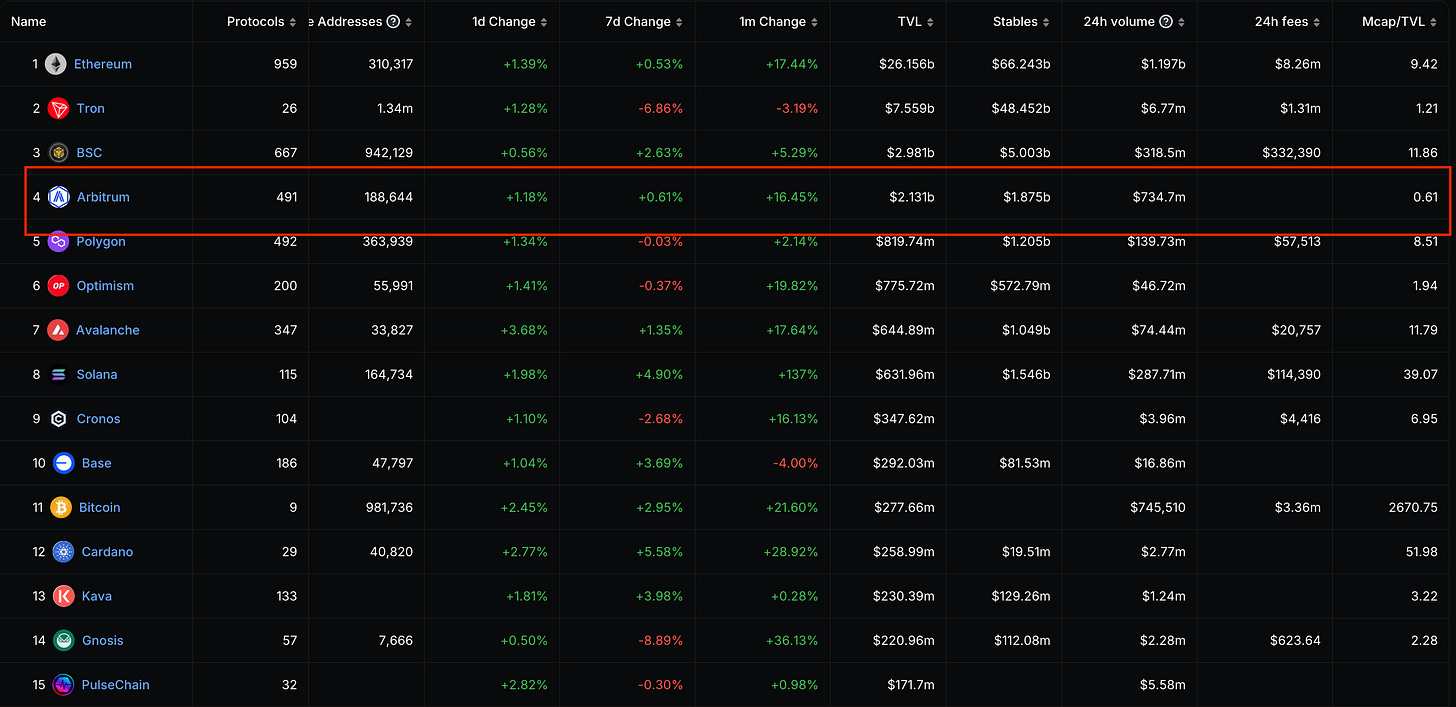Click the Optimism chain logo
Screen dimensions: 1456x707
click(58, 286)
